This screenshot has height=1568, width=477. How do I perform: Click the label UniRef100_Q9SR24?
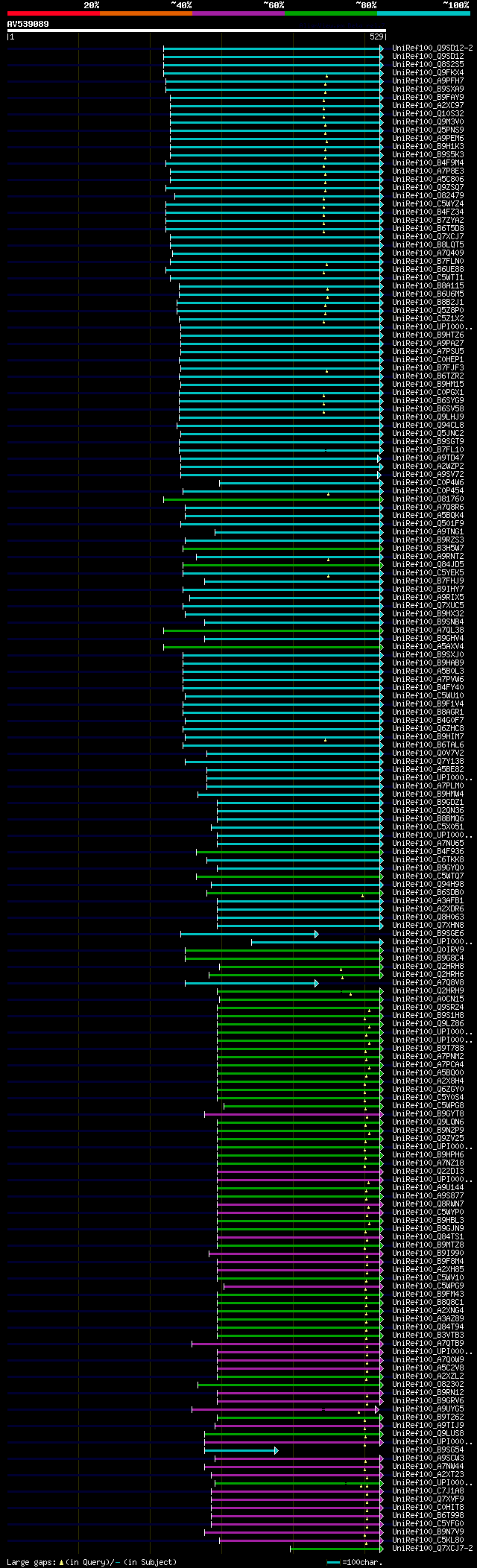pos(428,1008)
